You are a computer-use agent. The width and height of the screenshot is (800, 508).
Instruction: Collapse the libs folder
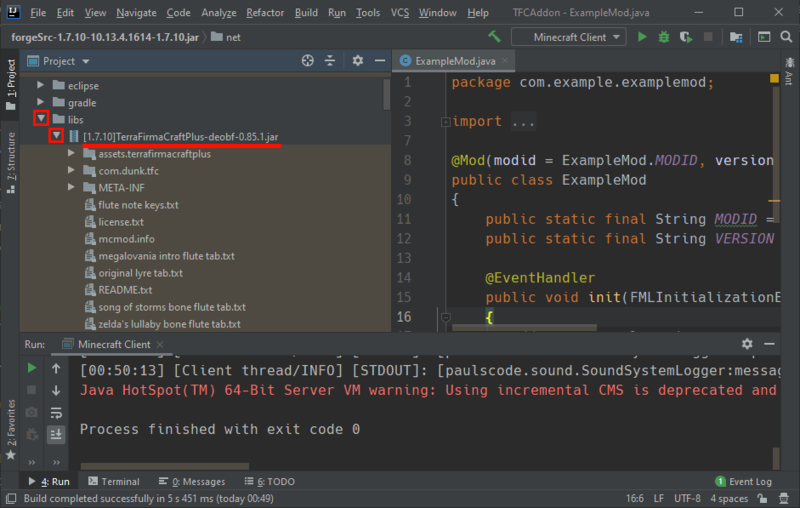41,119
